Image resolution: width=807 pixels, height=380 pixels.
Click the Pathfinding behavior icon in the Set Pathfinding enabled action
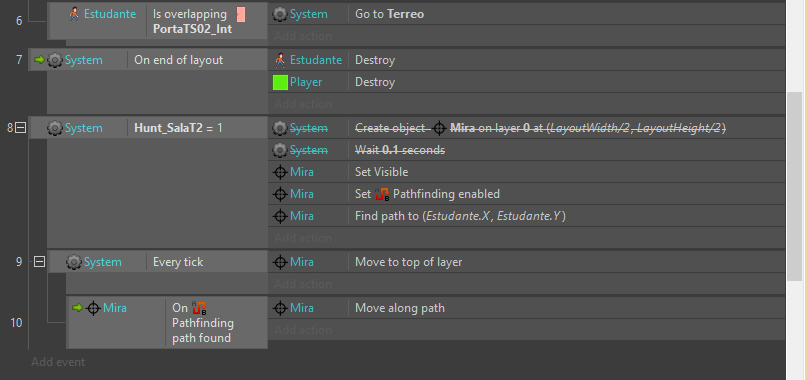(382, 194)
